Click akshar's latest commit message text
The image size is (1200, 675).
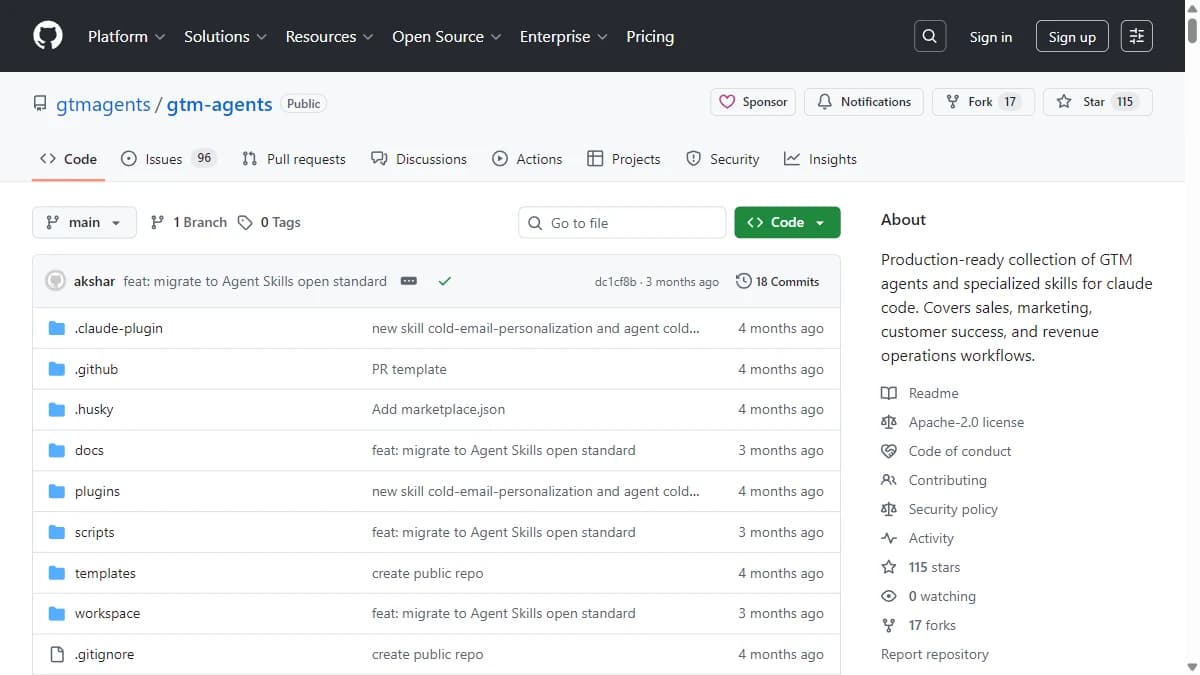[255, 282]
